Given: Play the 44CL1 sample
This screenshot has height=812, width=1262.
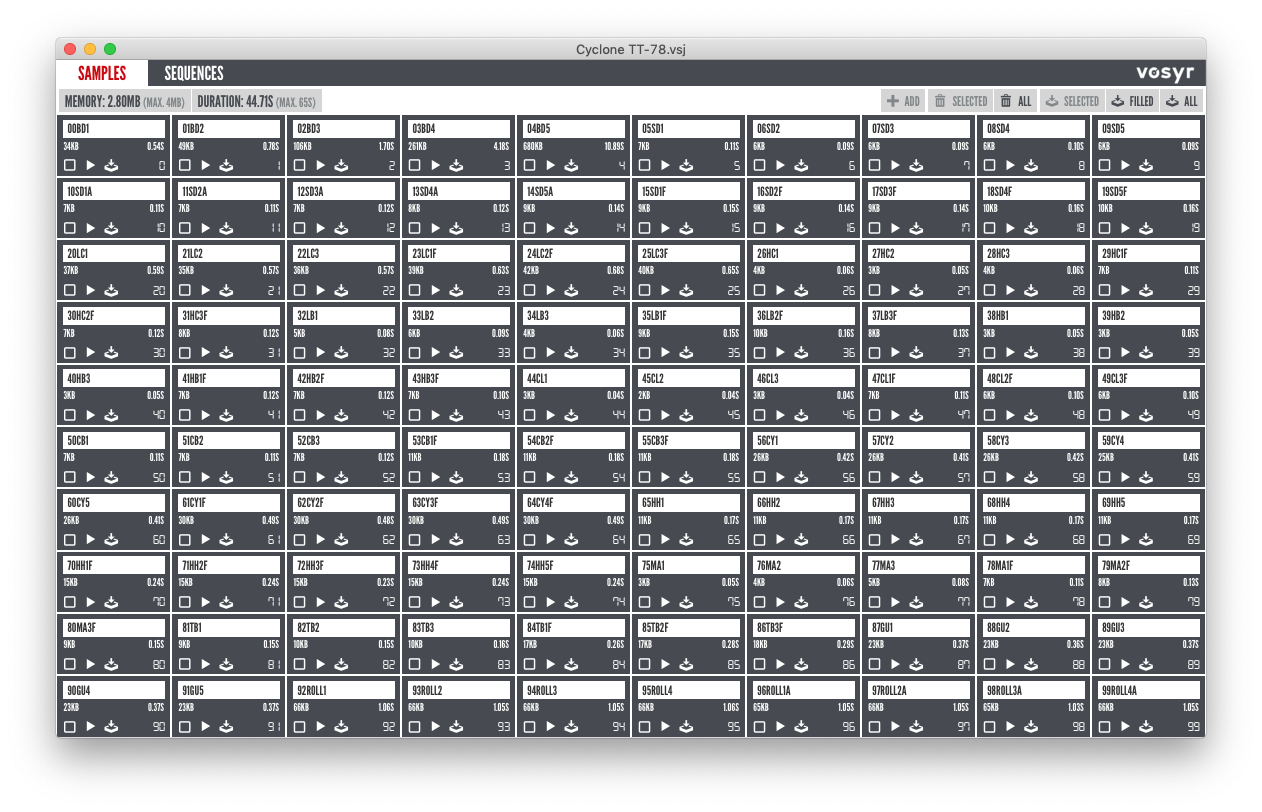Looking at the screenshot, I should 550,415.
